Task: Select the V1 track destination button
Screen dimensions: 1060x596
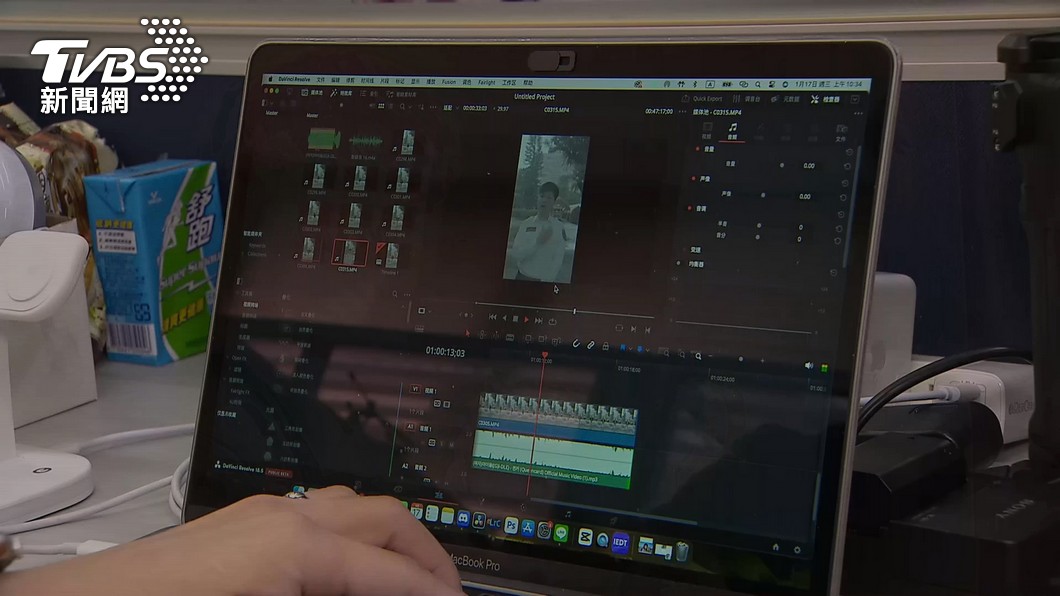Action: click(x=414, y=389)
